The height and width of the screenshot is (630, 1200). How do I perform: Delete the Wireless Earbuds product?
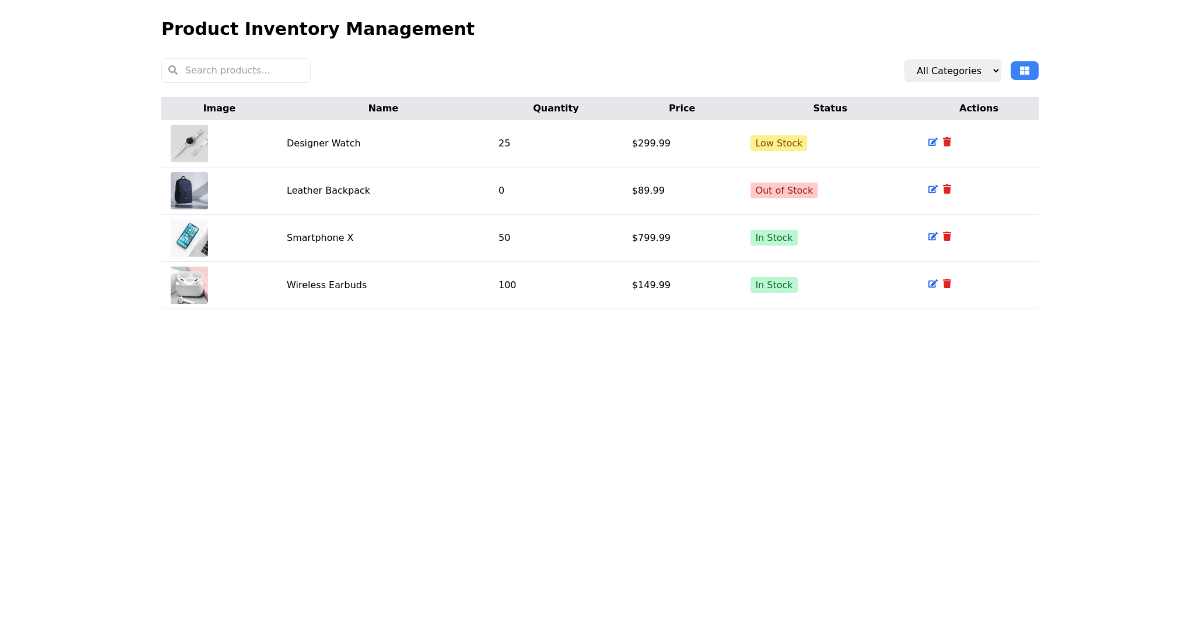pos(946,283)
